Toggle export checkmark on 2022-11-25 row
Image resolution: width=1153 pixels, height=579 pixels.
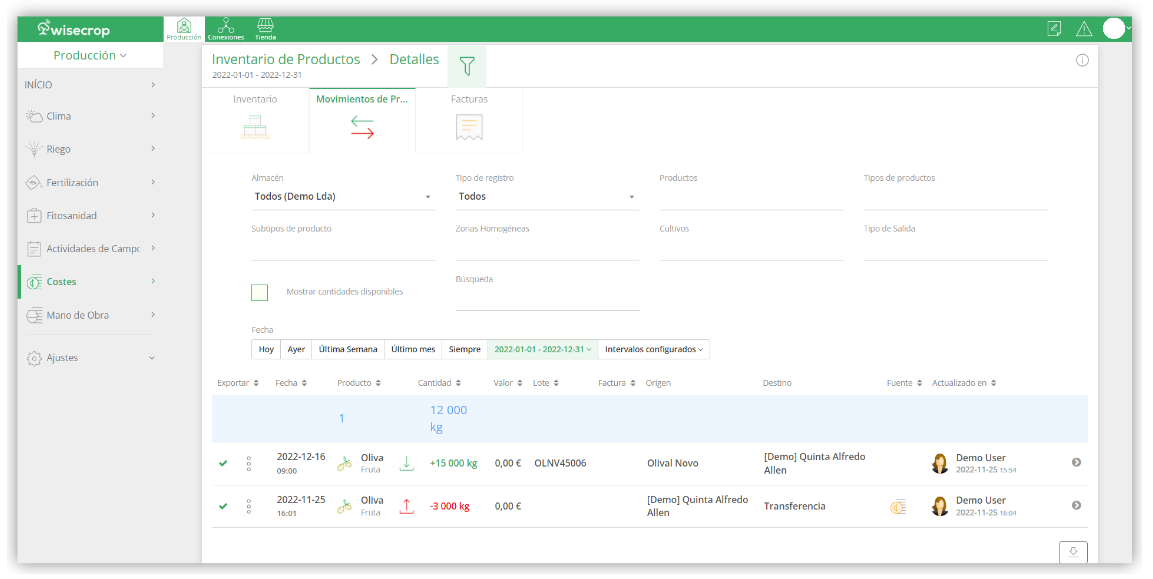[224, 506]
